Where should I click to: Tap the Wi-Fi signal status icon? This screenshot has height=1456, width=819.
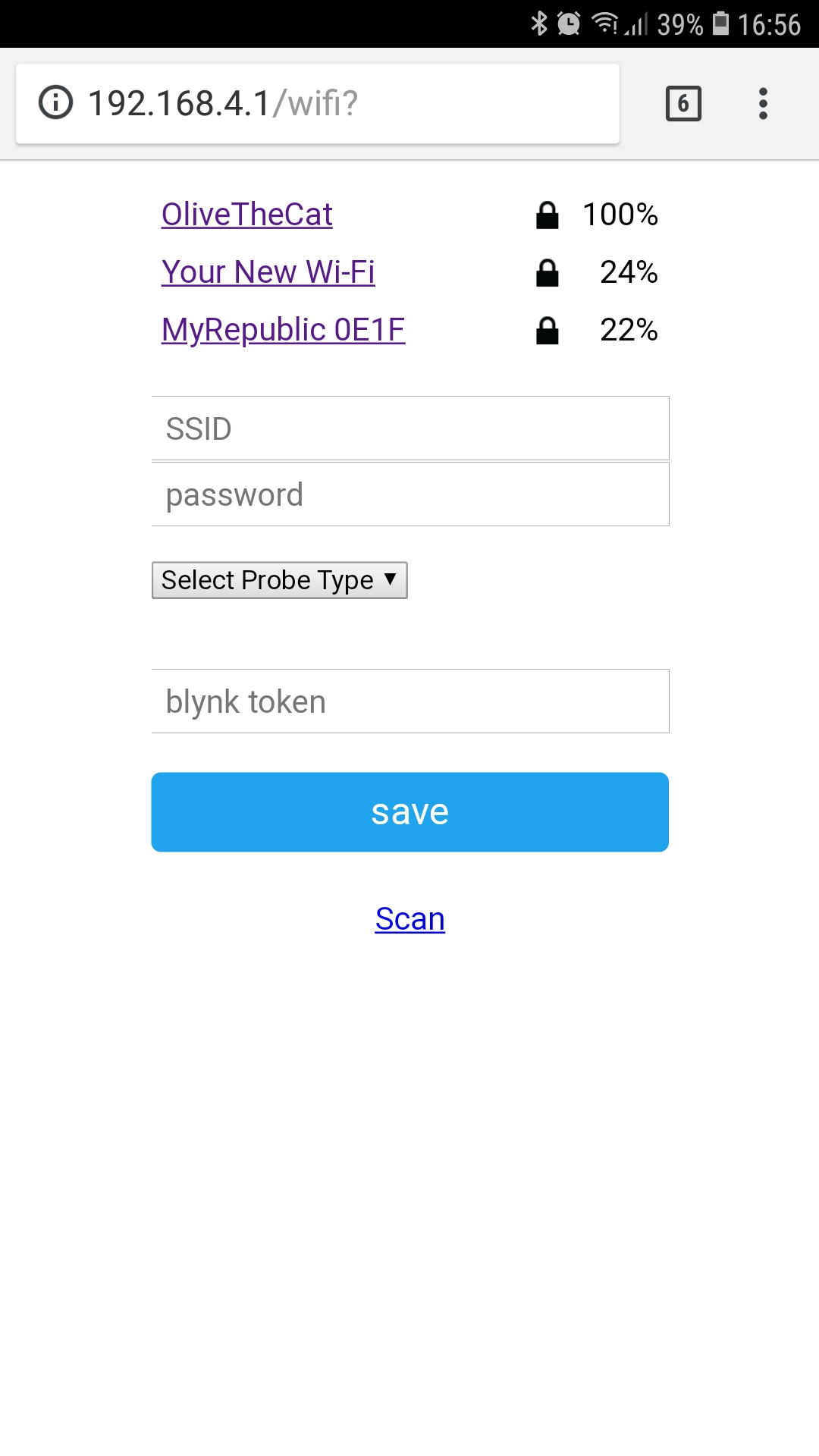(605, 24)
